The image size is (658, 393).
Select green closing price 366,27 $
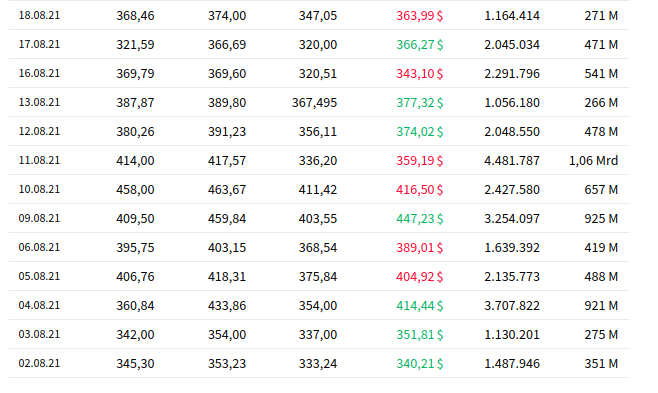point(419,44)
